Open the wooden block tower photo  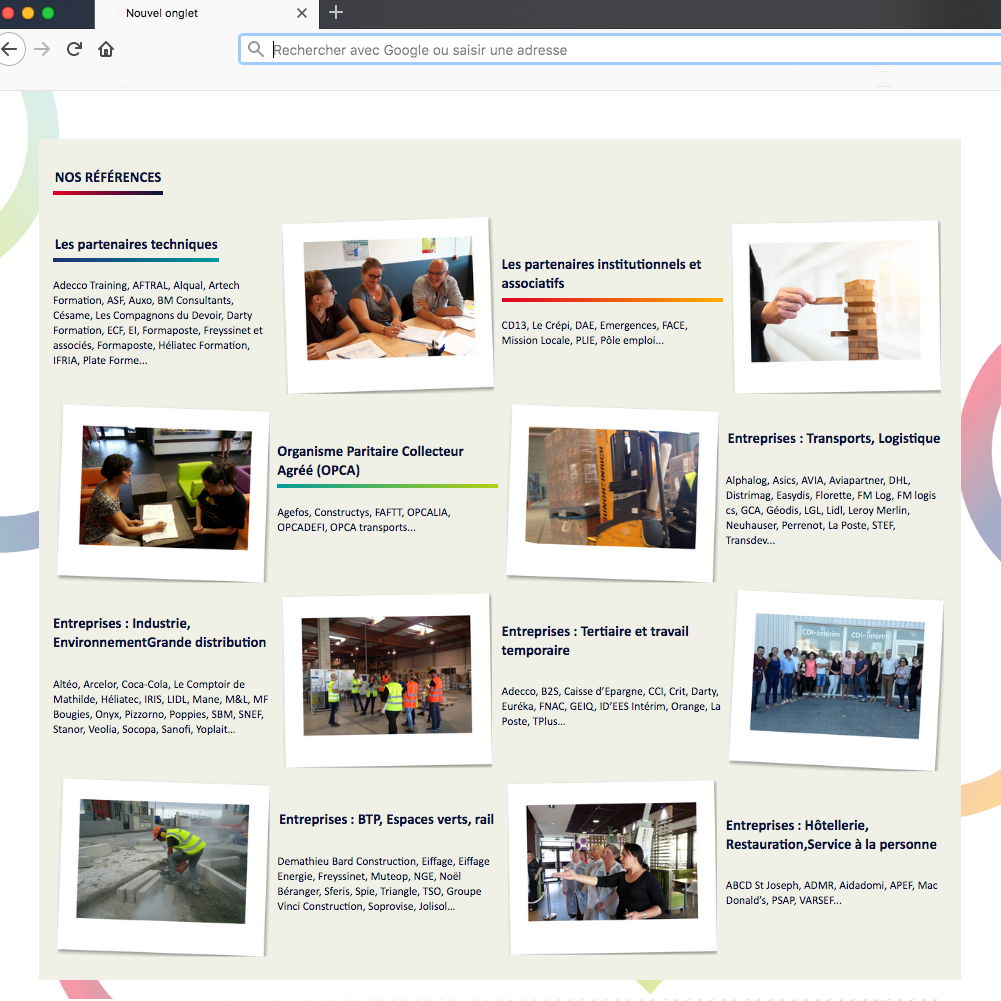click(836, 306)
